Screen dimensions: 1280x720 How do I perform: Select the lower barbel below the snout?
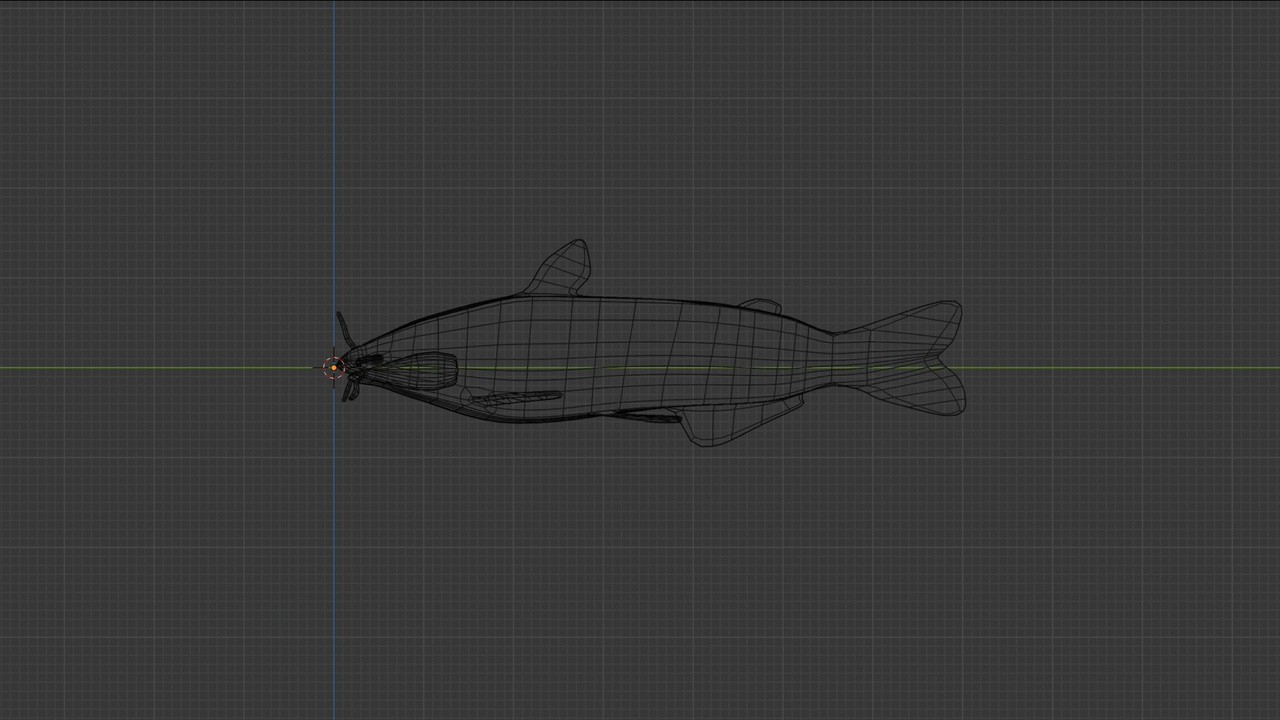348,392
